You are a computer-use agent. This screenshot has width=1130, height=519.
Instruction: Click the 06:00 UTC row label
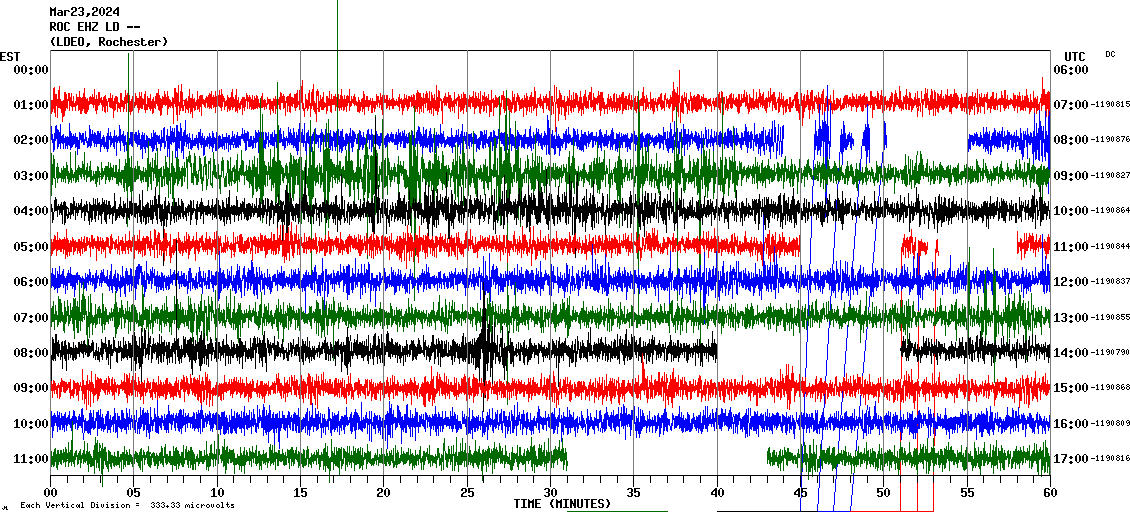(x=1070, y=70)
